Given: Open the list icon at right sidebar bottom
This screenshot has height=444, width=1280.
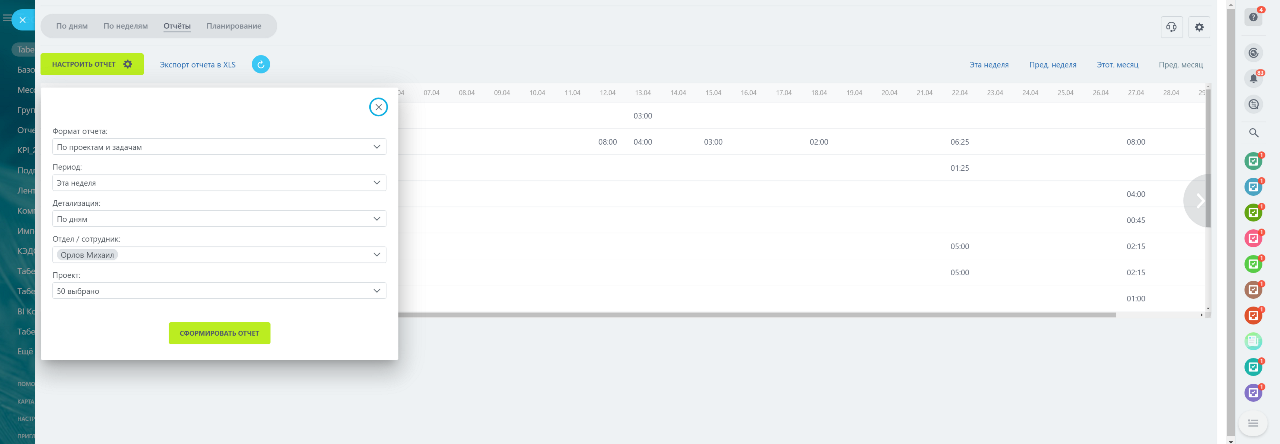Looking at the screenshot, I should [x=1253, y=423].
